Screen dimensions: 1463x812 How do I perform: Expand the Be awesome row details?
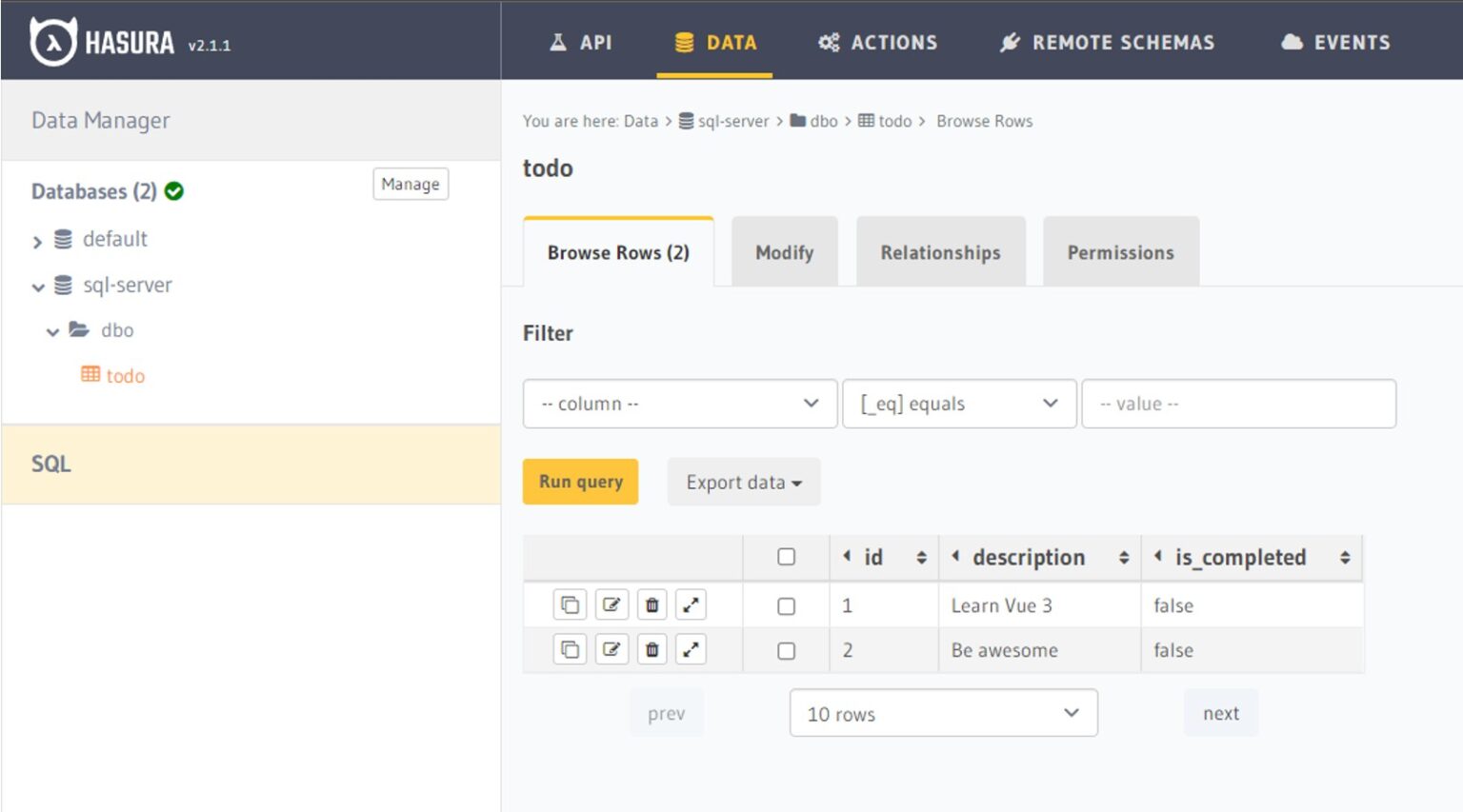tap(691, 650)
